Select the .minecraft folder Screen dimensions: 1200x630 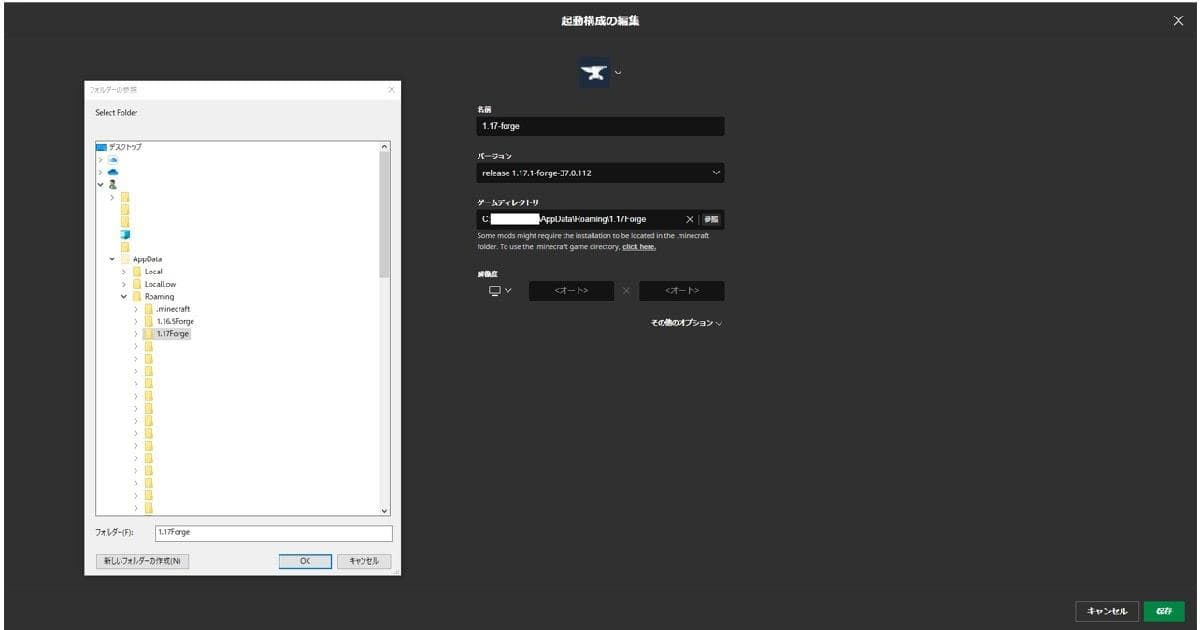click(x=173, y=309)
